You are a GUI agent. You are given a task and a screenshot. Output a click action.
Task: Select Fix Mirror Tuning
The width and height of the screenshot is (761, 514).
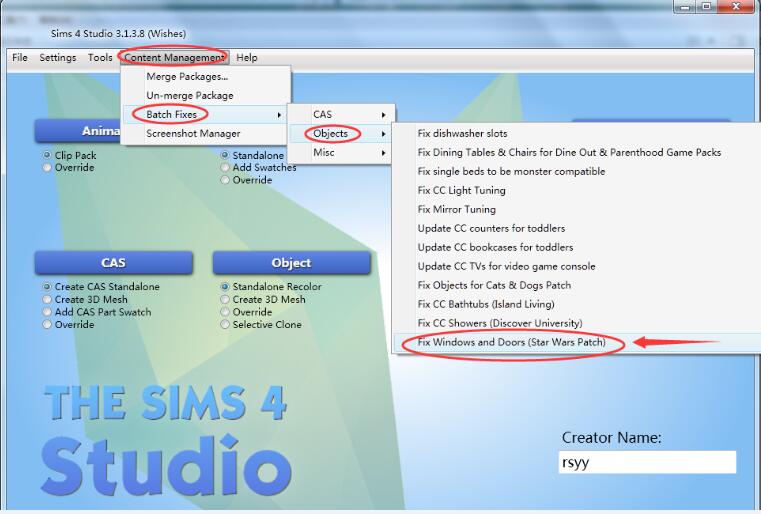[577, 209]
